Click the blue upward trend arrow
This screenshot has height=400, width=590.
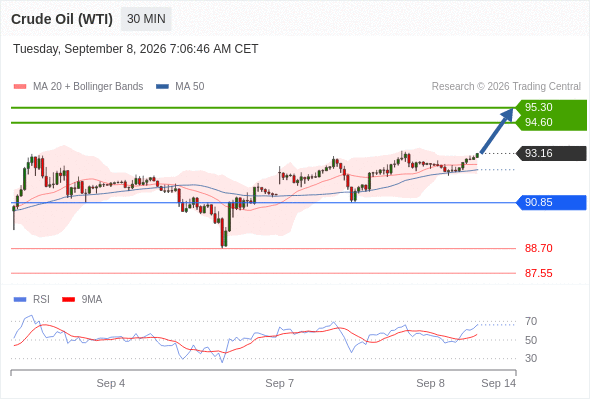[497, 131]
